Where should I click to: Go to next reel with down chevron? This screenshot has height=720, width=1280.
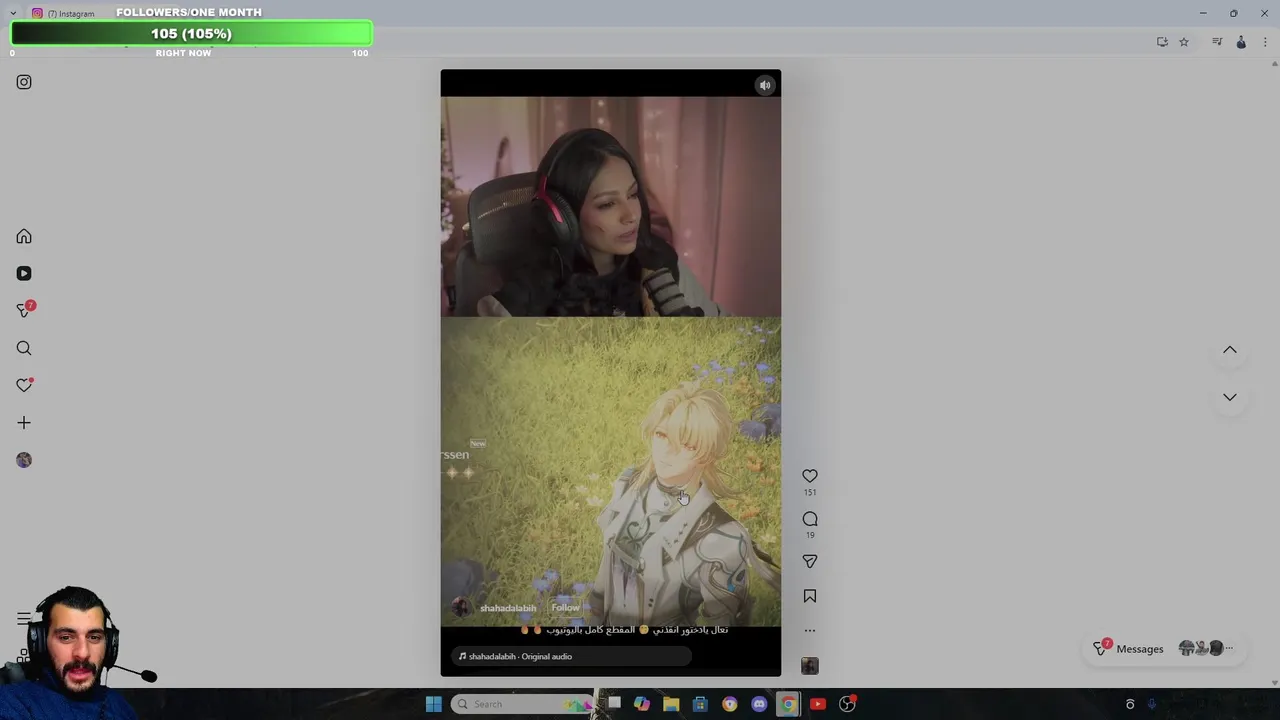[1230, 397]
